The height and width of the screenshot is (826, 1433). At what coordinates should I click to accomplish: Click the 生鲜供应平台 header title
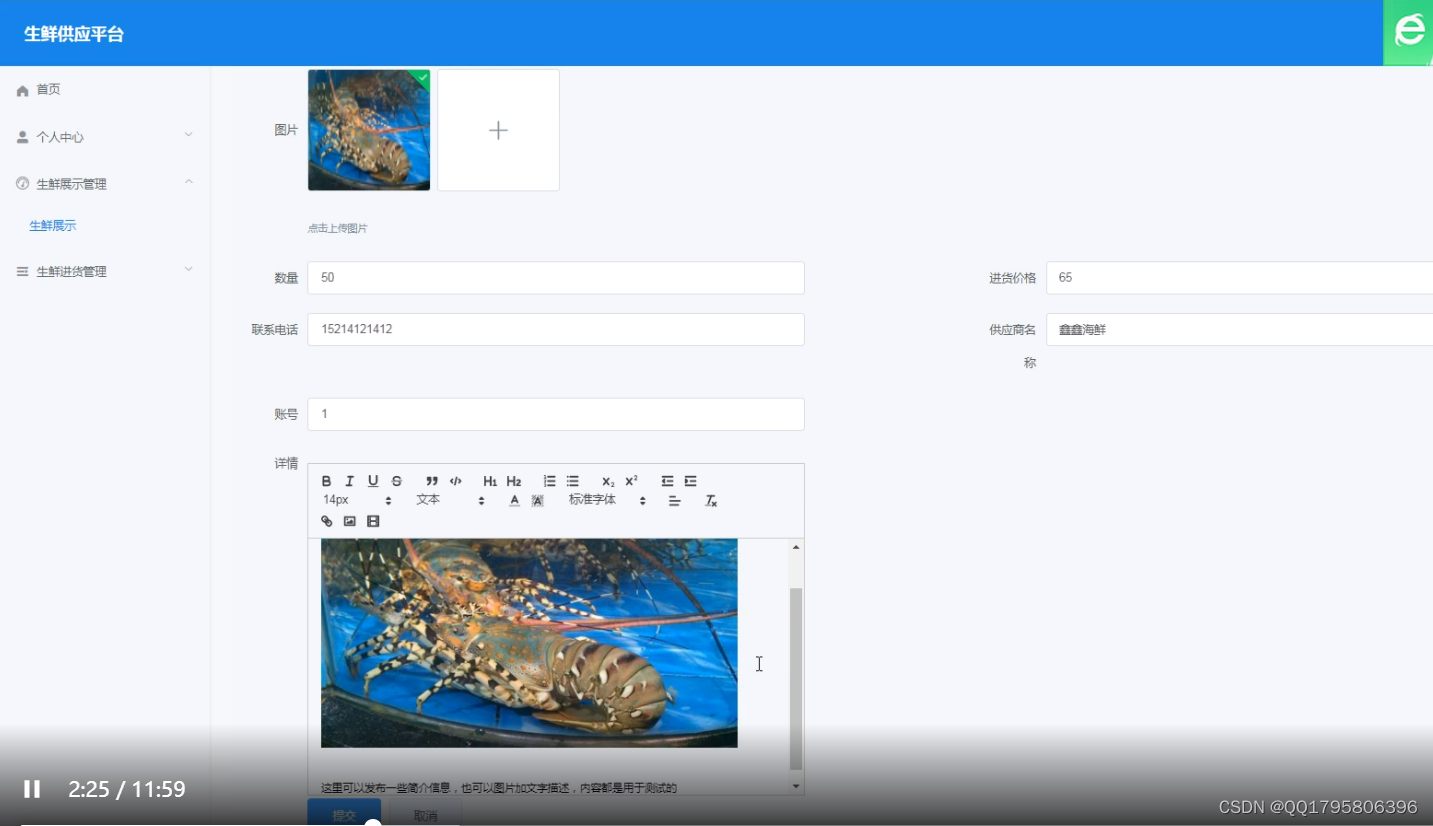[x=74, y=34]
